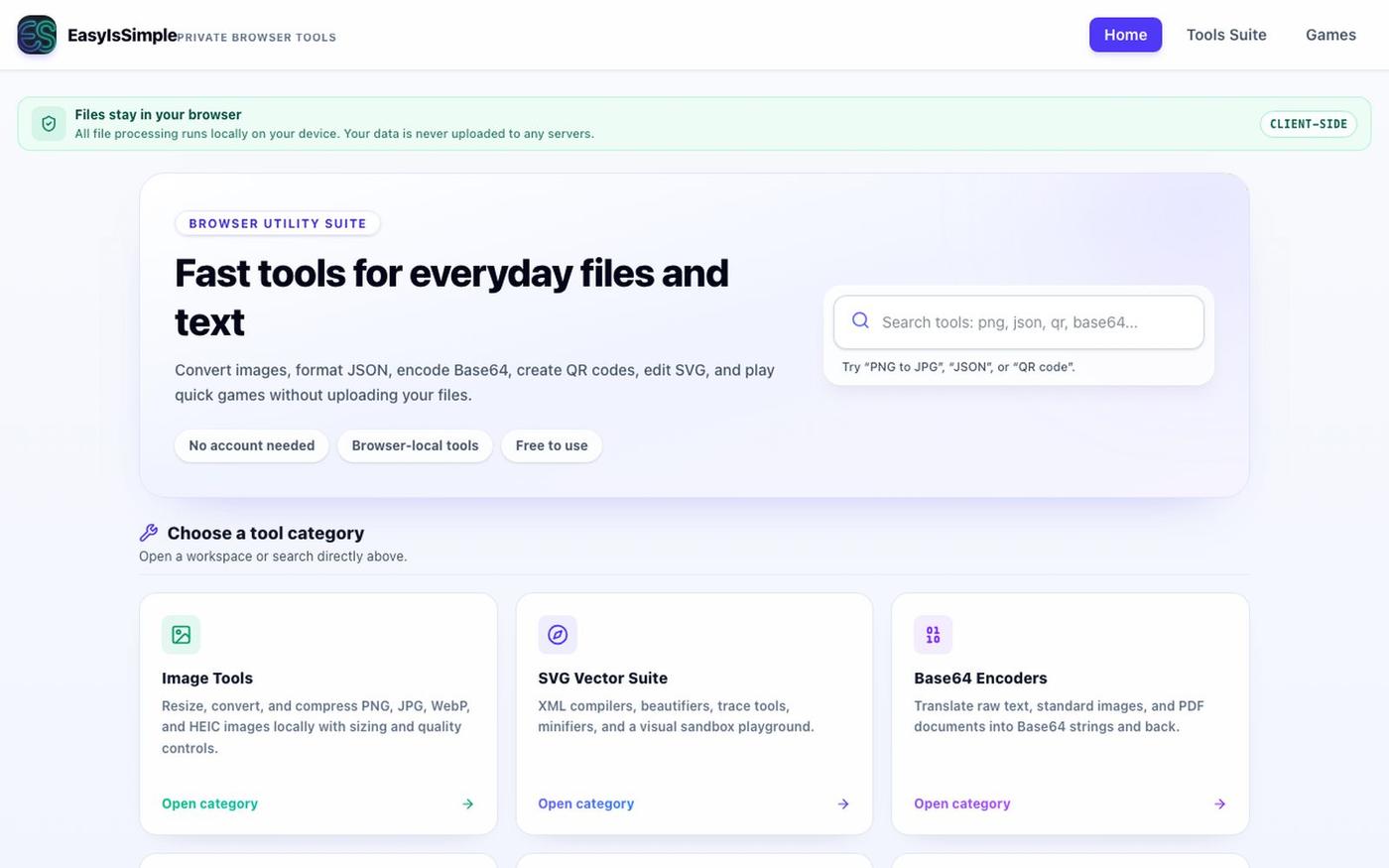Screen dimensions: 1389x868
Task: Click the SVG Vector Suite card title
Action: click(x=602, y=679)
